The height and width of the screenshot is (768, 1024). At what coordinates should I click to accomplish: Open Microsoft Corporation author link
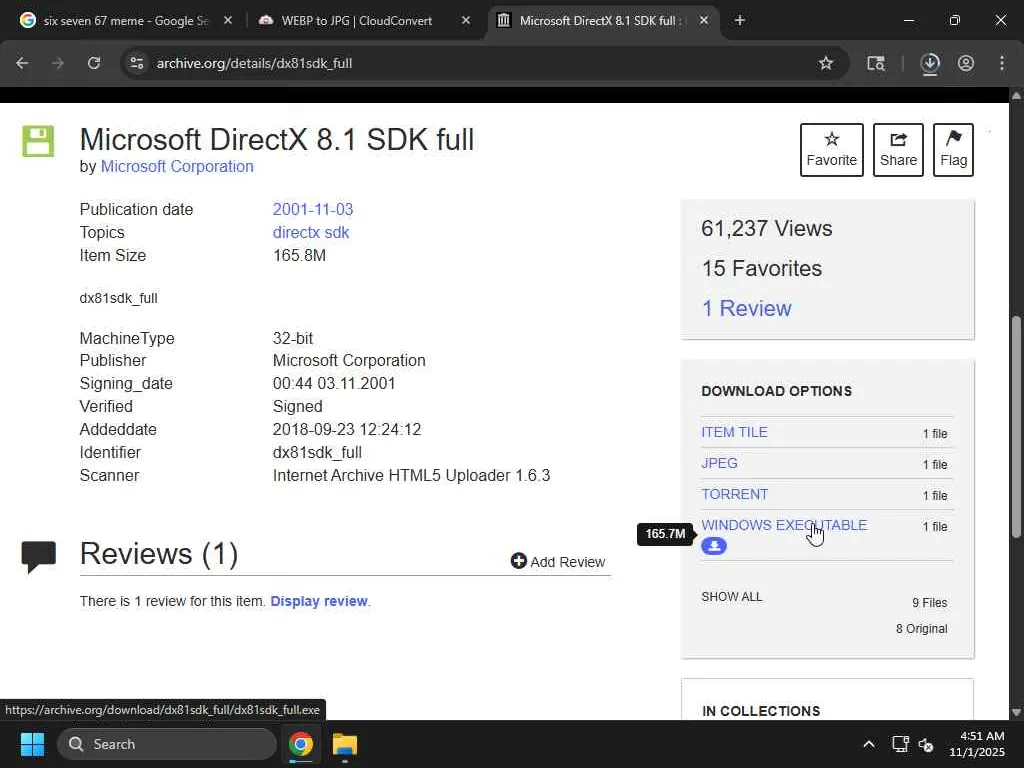[x=177, y=167]
